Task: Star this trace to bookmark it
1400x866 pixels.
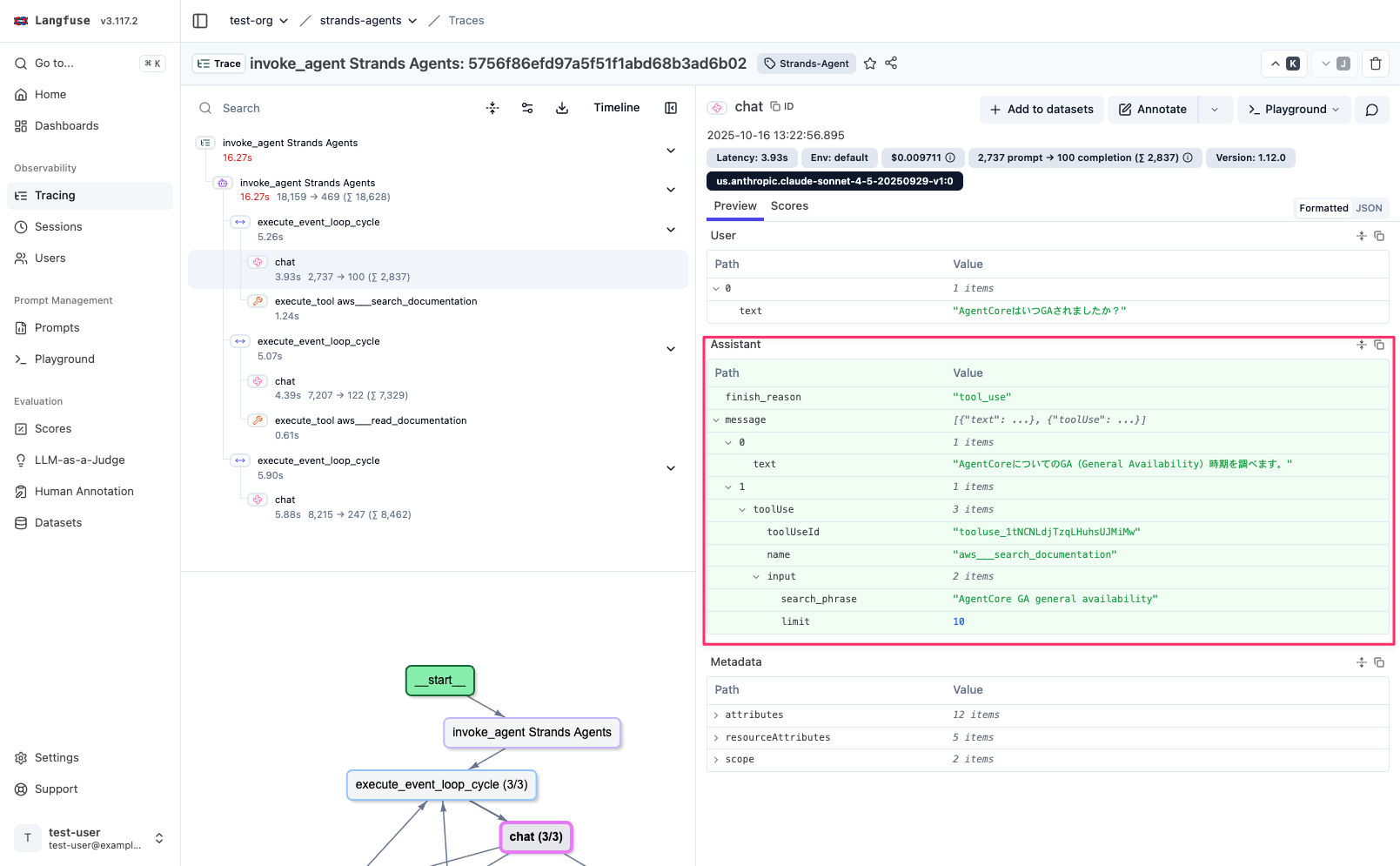Action: tap(869, 64)
